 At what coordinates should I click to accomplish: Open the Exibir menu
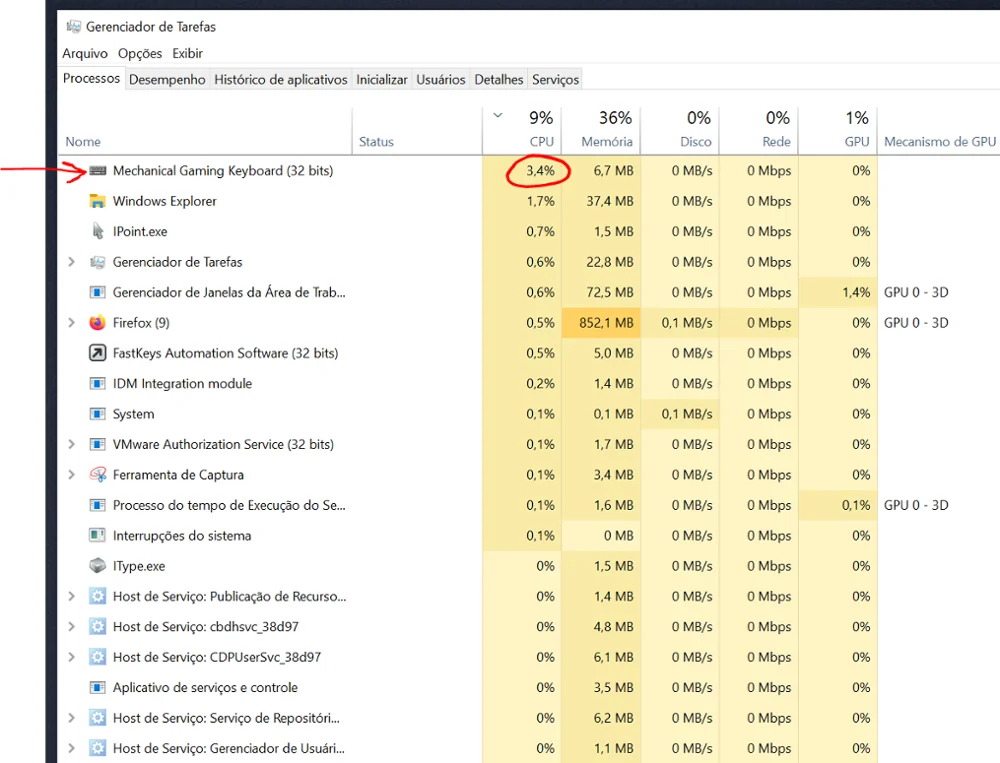point(188,54)
